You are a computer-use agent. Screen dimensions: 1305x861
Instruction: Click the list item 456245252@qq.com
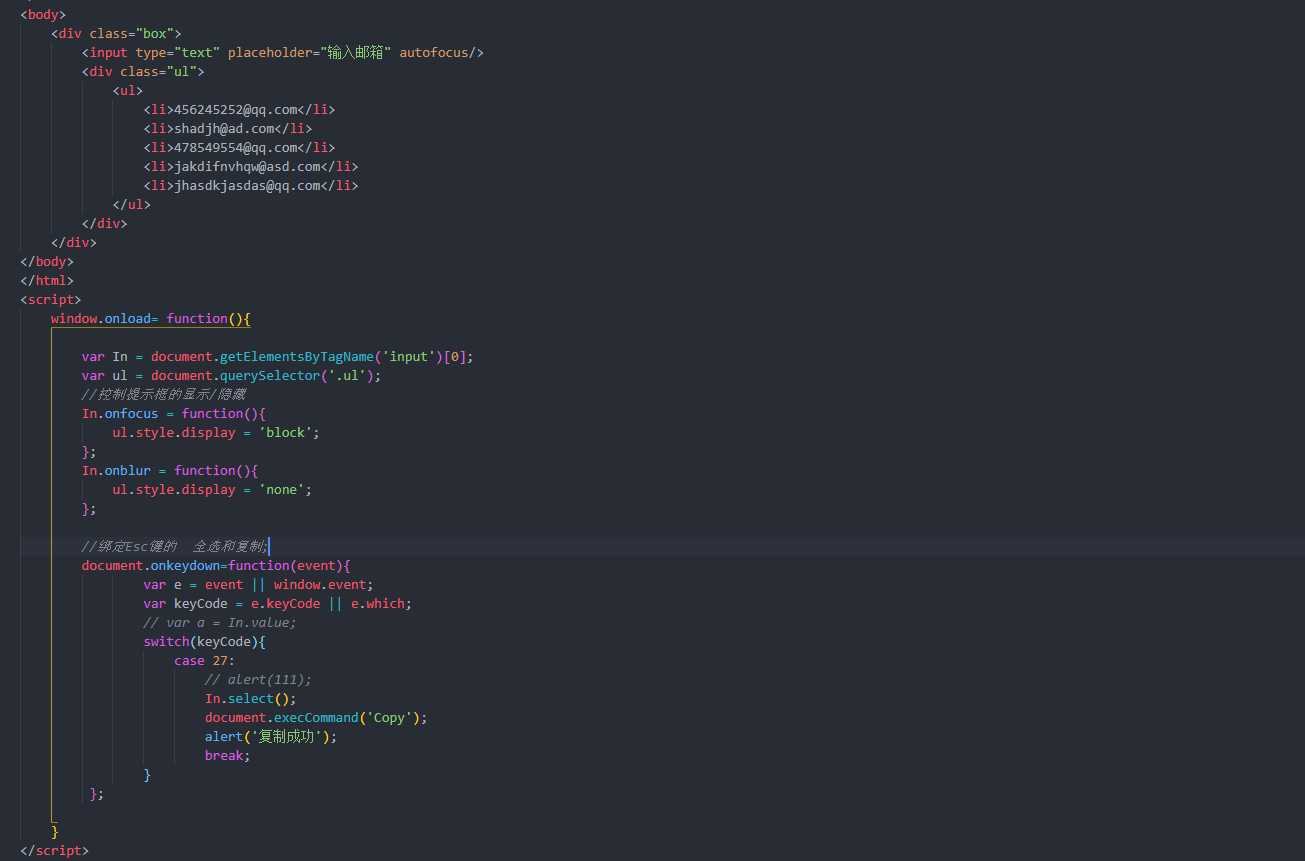pyautogui.click(x=239, y=109)
